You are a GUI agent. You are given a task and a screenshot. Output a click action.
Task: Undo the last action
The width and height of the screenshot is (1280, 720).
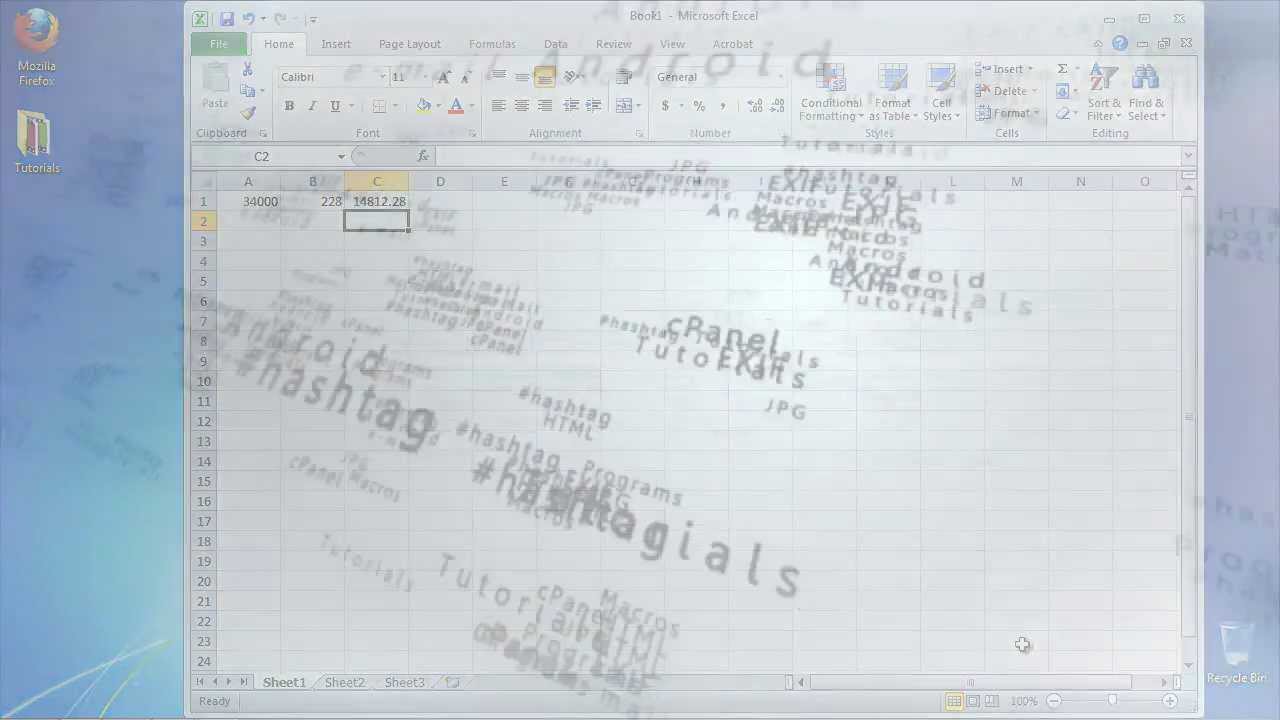click(247, 18)
